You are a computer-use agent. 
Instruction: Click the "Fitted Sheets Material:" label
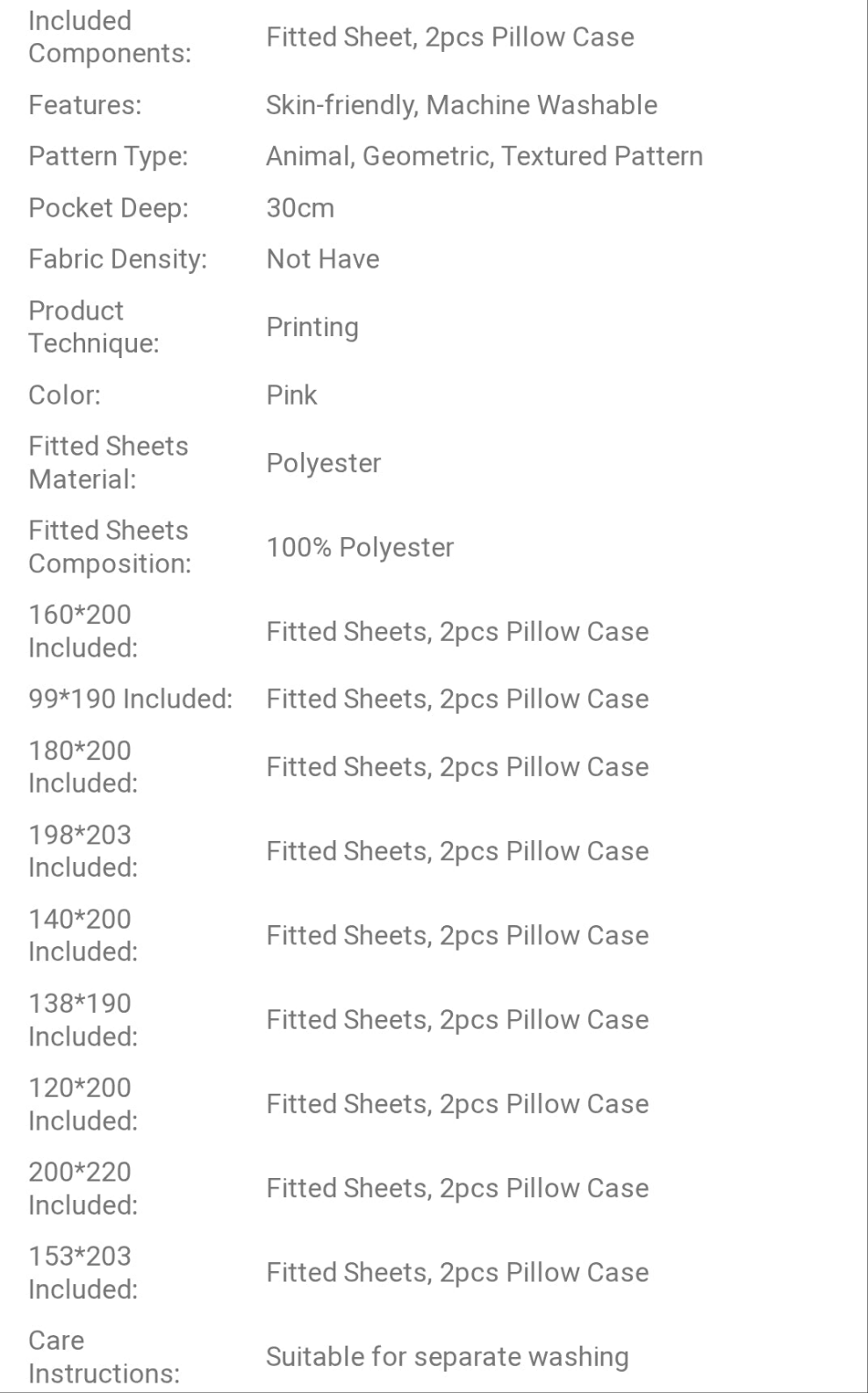[x=108, y=463]
